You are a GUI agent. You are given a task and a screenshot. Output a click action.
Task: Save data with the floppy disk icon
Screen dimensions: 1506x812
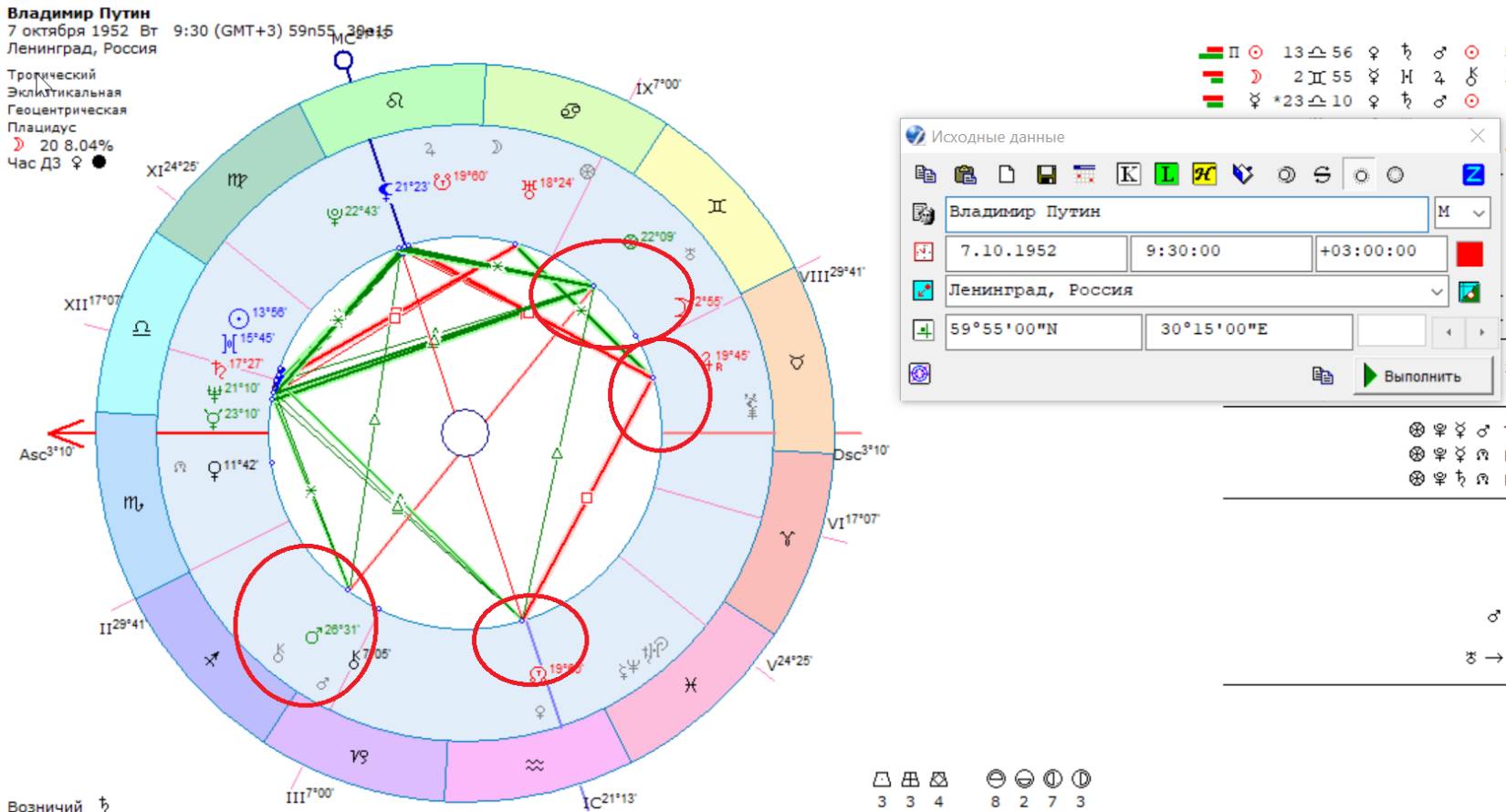click(x=1046, y=174)
